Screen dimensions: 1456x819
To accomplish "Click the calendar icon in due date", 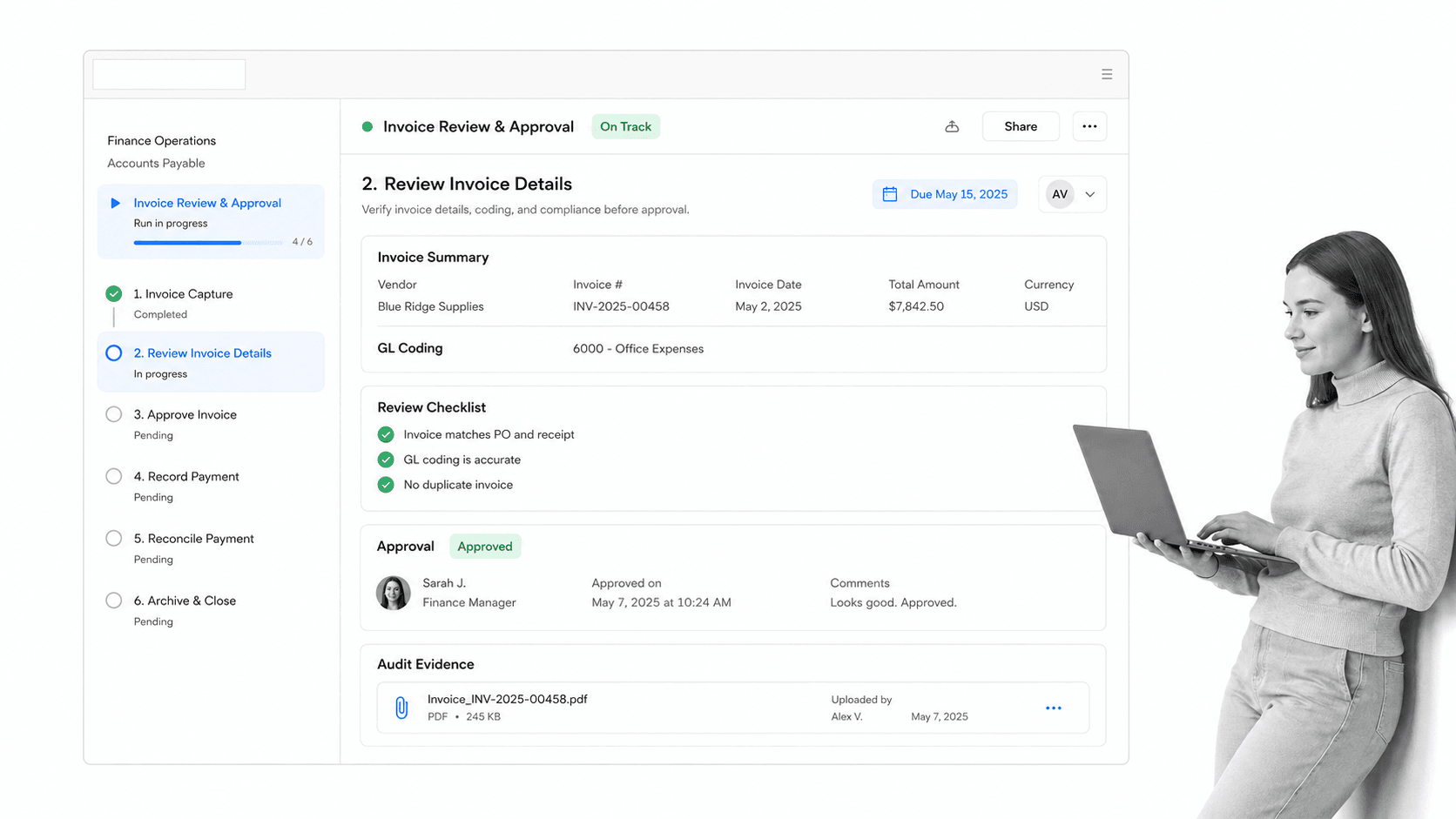I will pos(890,194).
